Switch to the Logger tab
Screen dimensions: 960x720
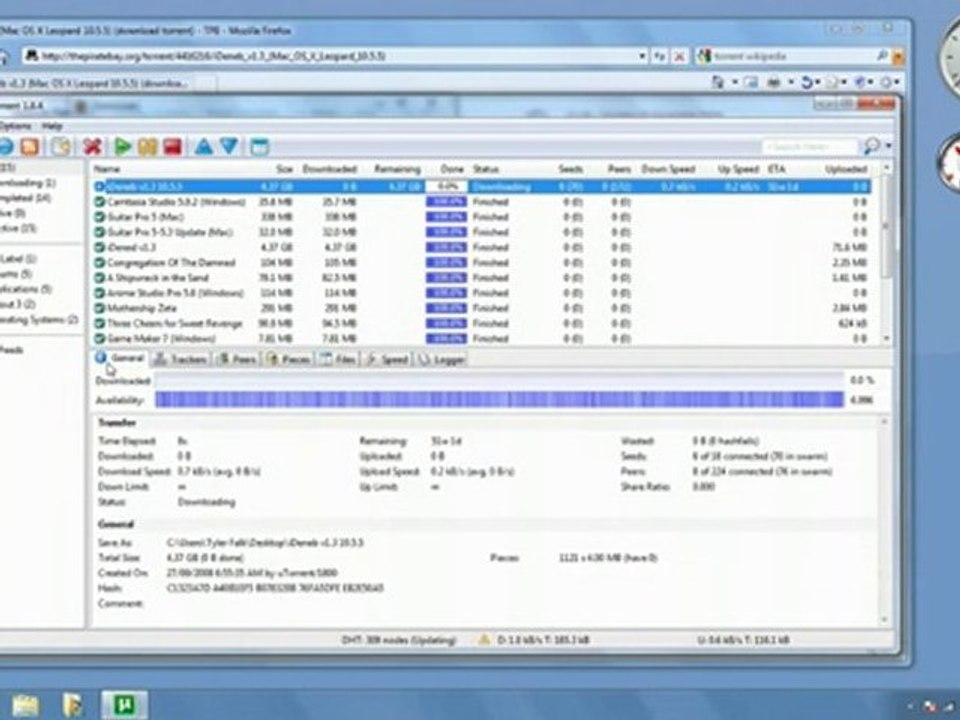(441, 359)
